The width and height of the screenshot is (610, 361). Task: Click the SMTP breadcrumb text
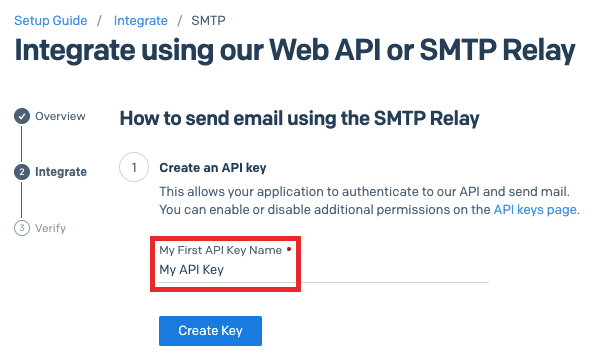208,21
